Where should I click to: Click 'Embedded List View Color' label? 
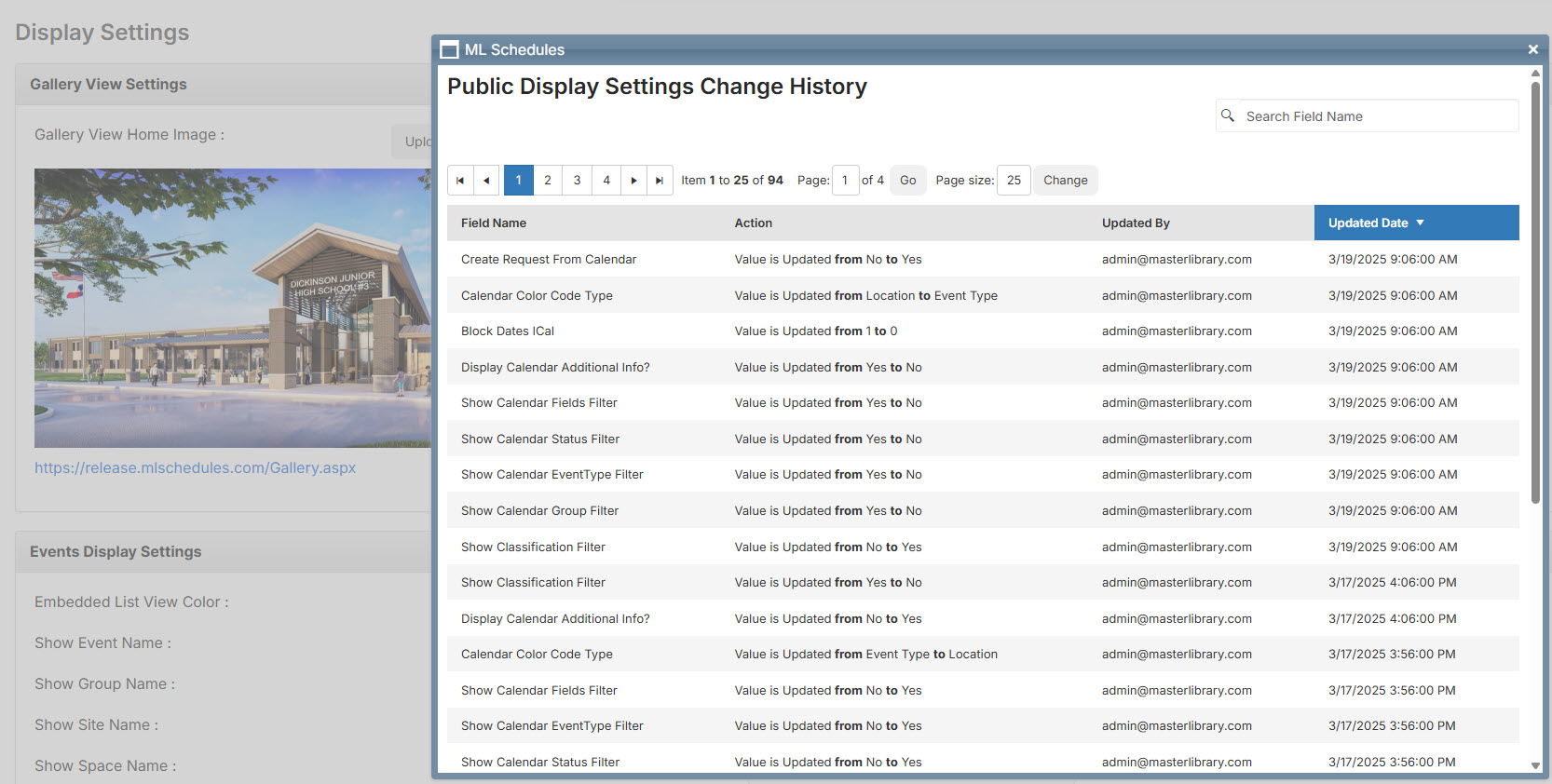(x=131, y=602)
